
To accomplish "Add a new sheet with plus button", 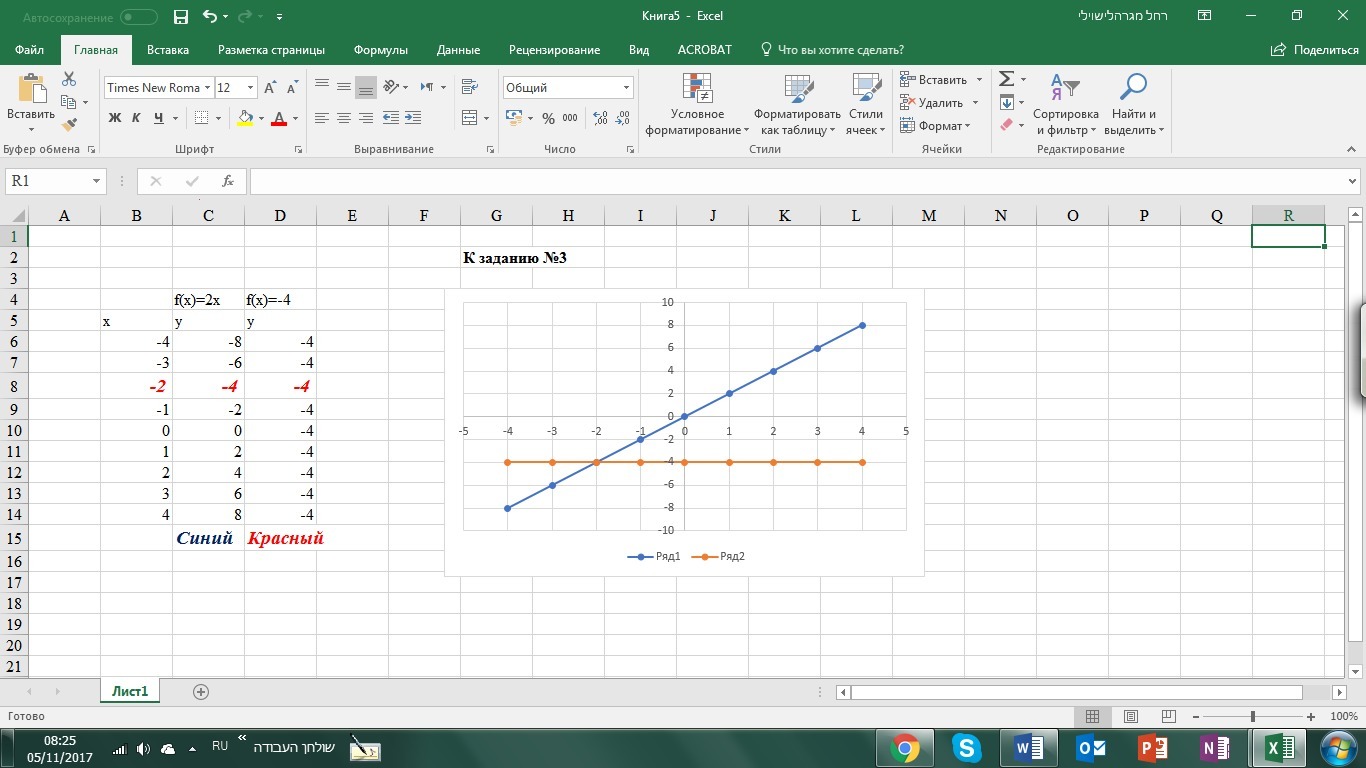I will tap(201, 691).
